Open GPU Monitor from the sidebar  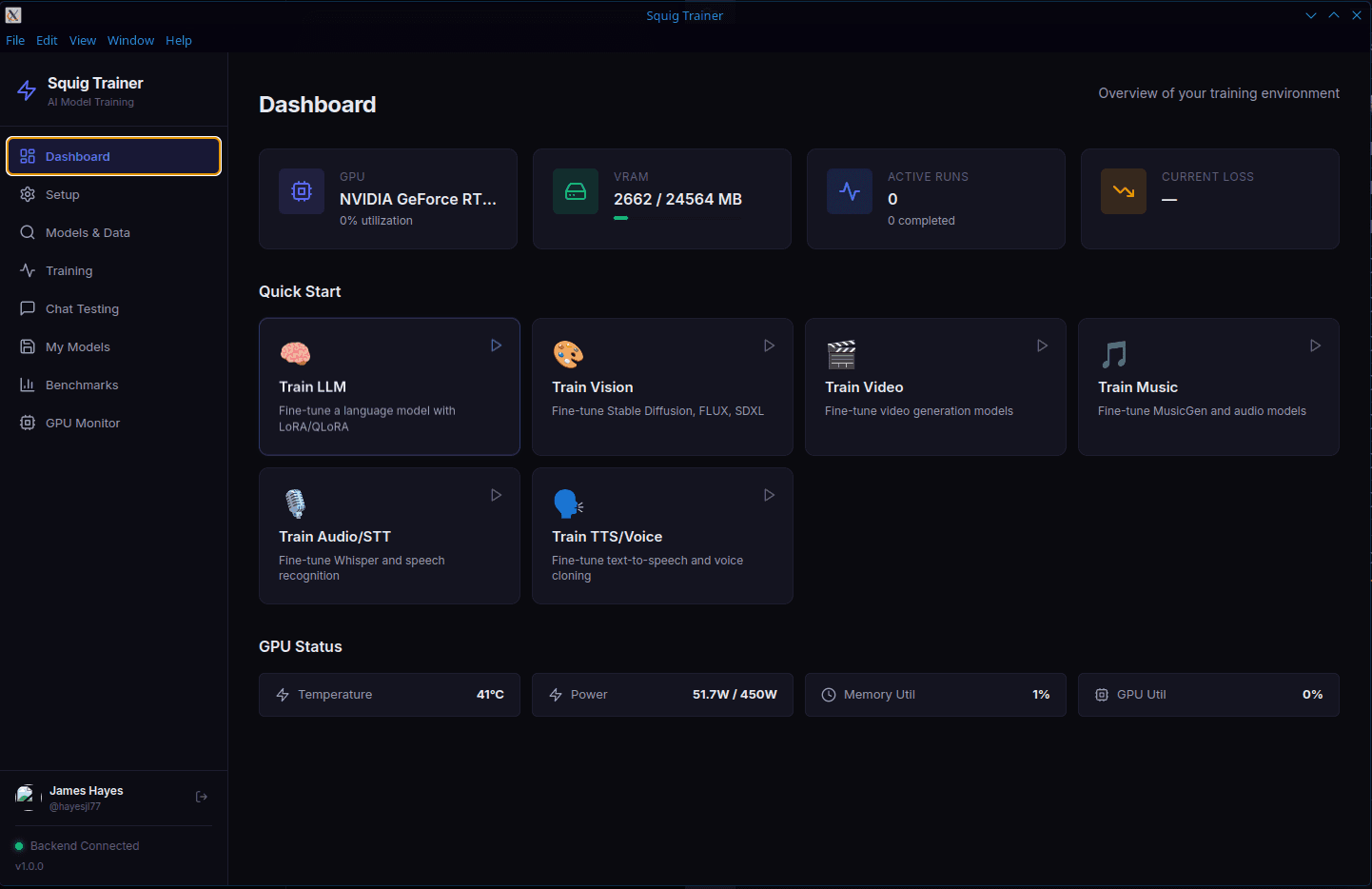coord(82,423)
